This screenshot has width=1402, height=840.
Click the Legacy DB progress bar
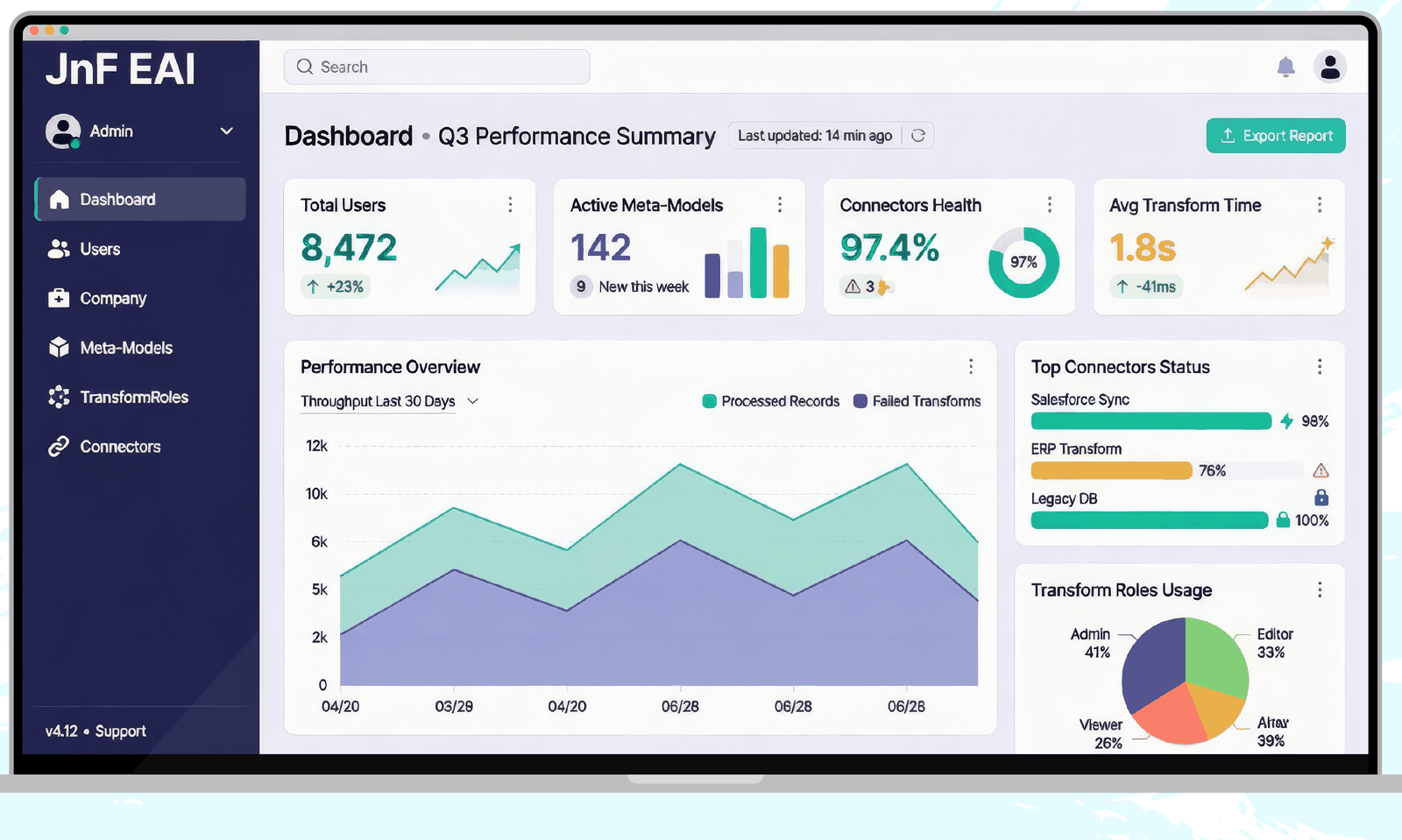pos(1150,520)
